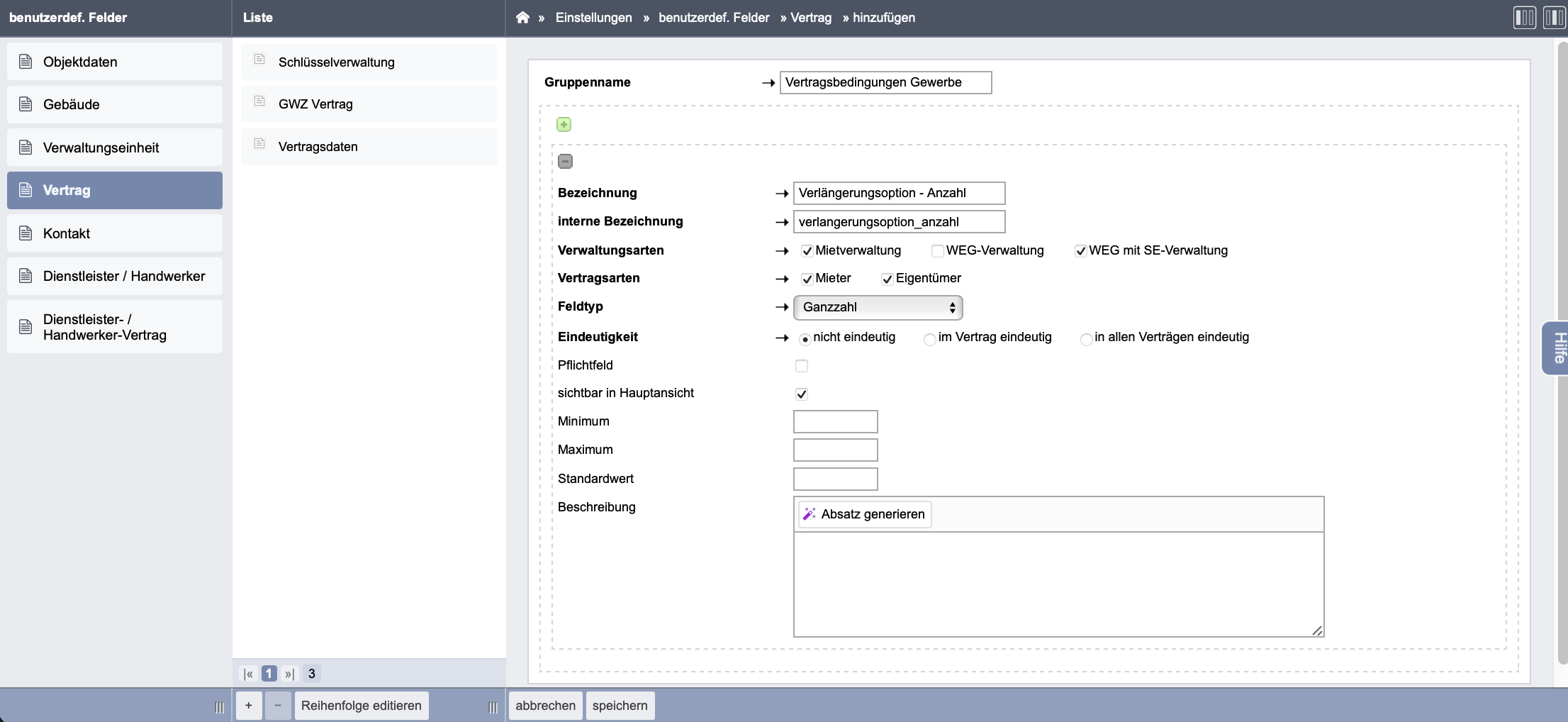Open the Hilfe side tab

tap(1557, 348)
